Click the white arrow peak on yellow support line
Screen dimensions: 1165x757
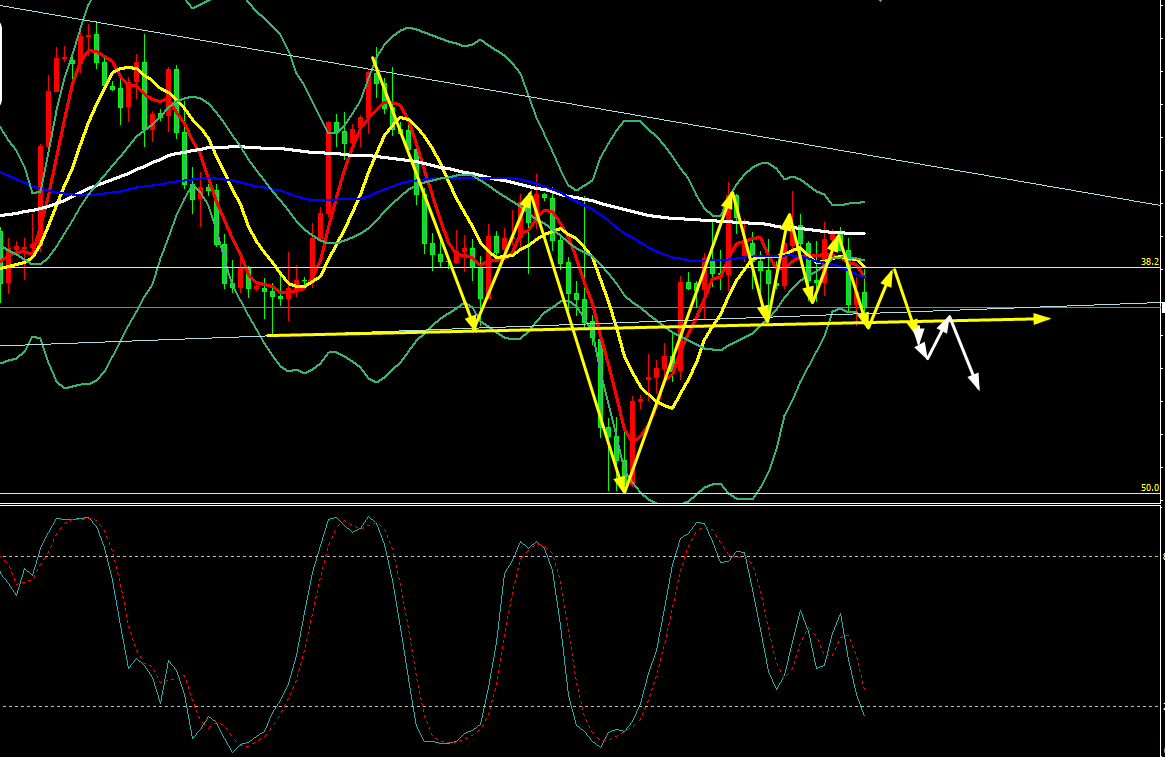pyautogui.click(x=948, y=318)
